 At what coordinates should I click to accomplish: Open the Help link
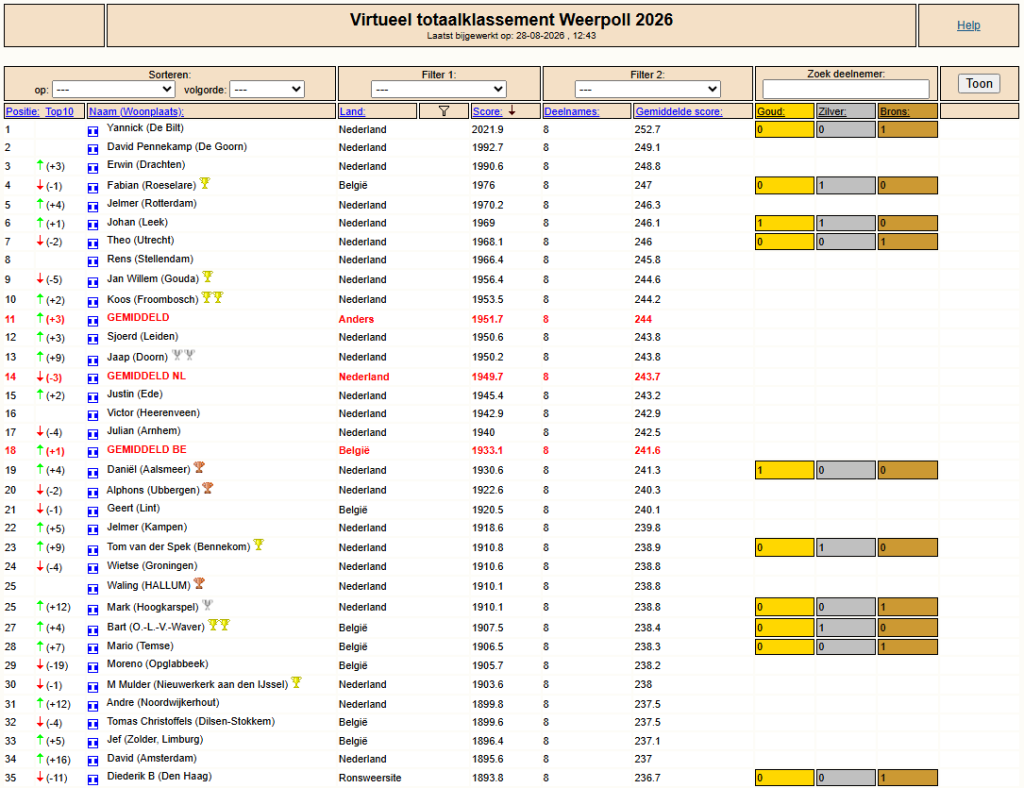(968, 25)
